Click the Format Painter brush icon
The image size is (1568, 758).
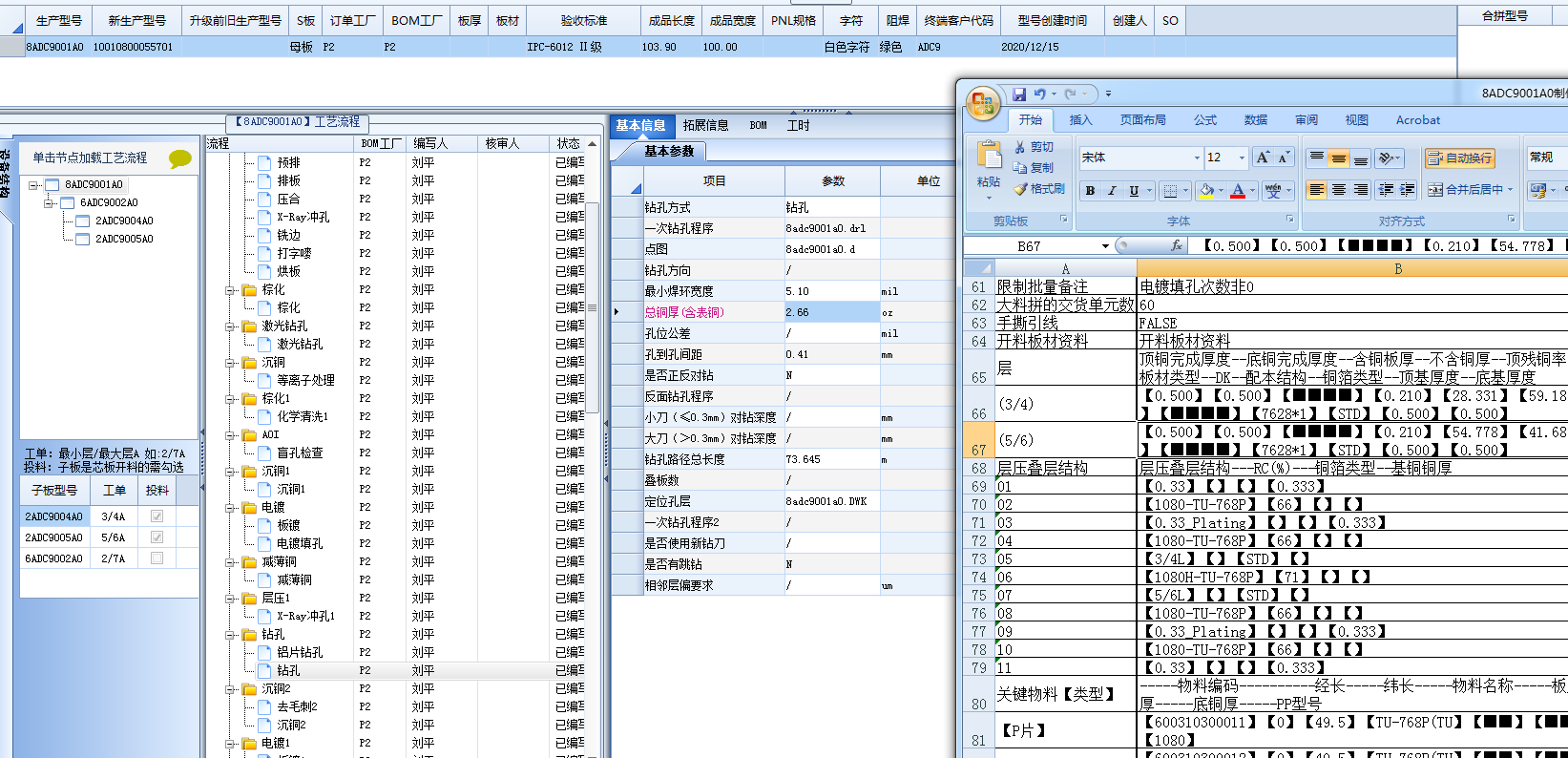click(1019, 189)
